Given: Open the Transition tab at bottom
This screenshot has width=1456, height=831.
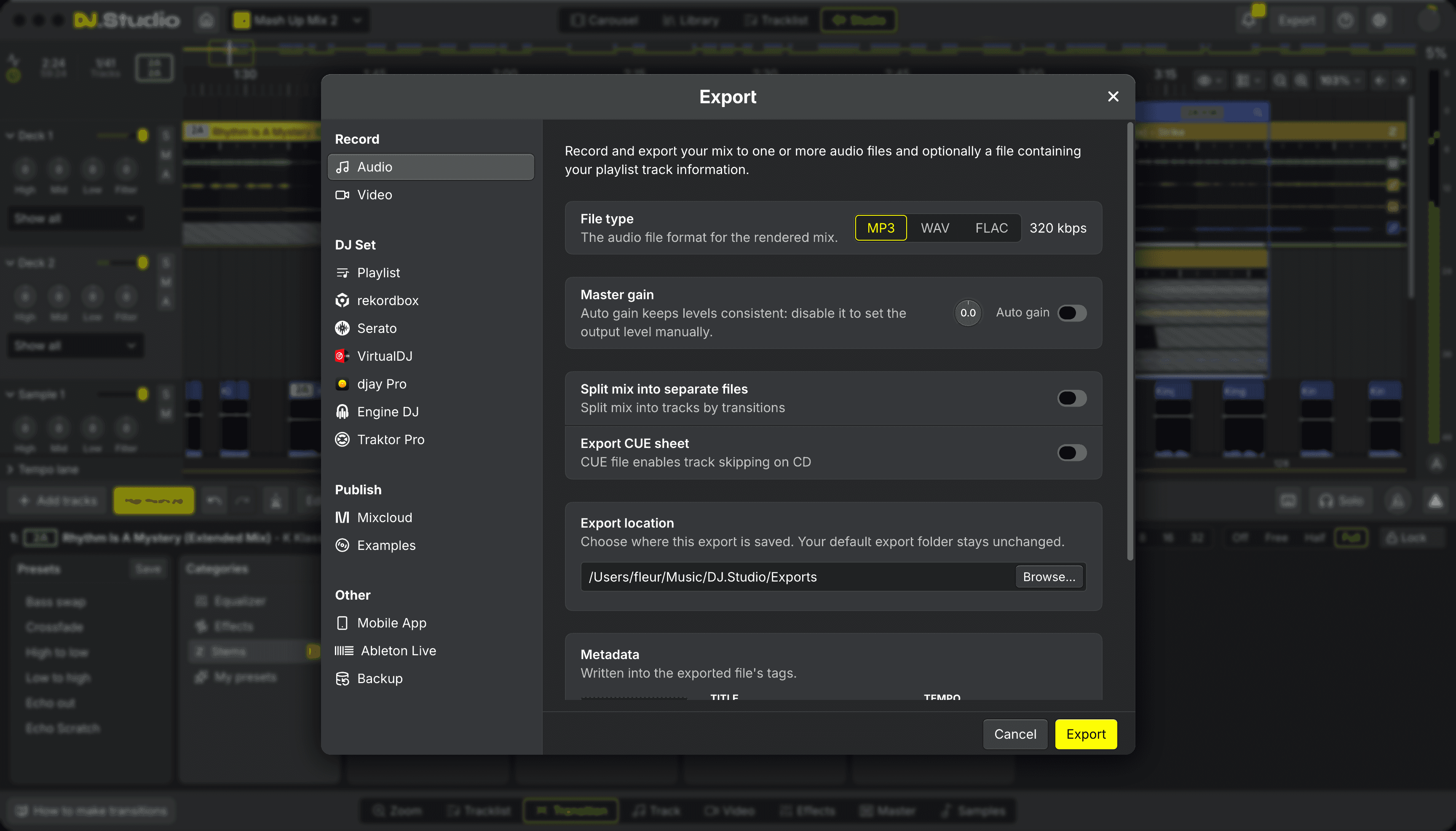Looking at the screenshot, I should (x=572, y=811).
